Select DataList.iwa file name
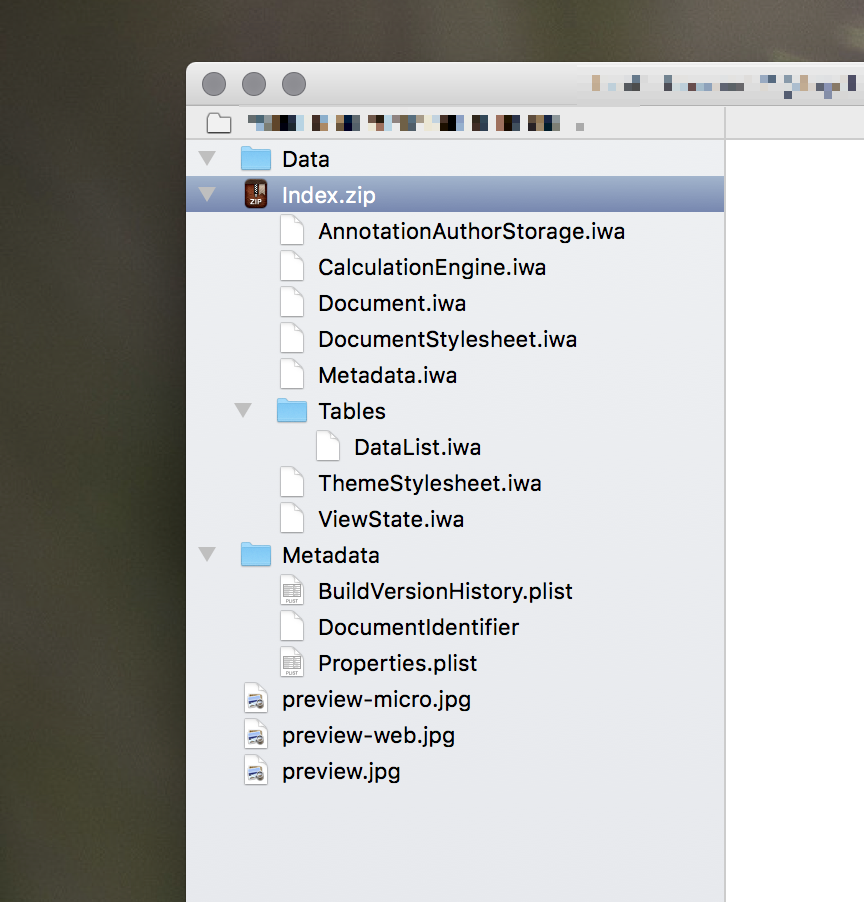 (418, 447)
